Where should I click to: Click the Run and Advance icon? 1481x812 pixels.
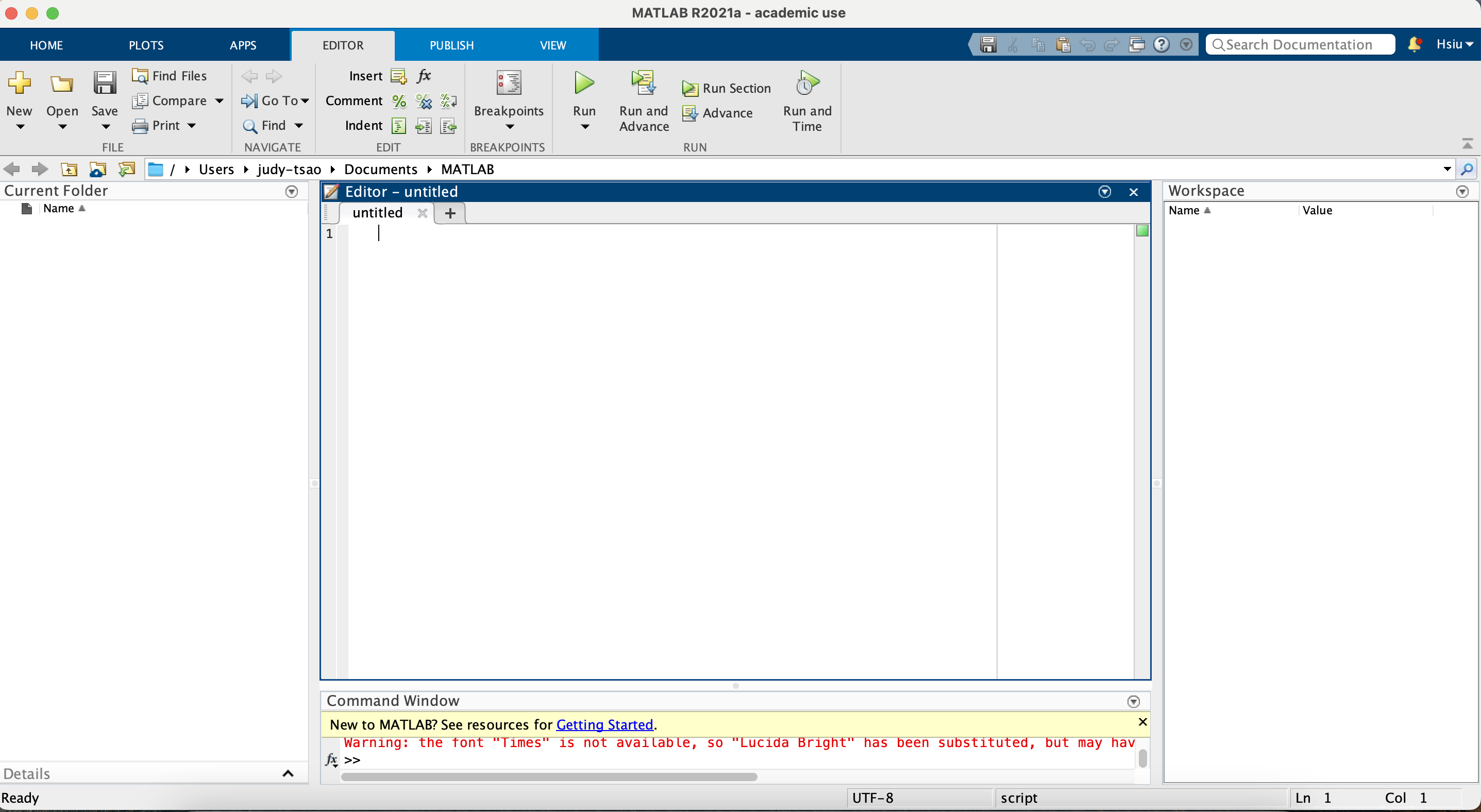[643, 83]
